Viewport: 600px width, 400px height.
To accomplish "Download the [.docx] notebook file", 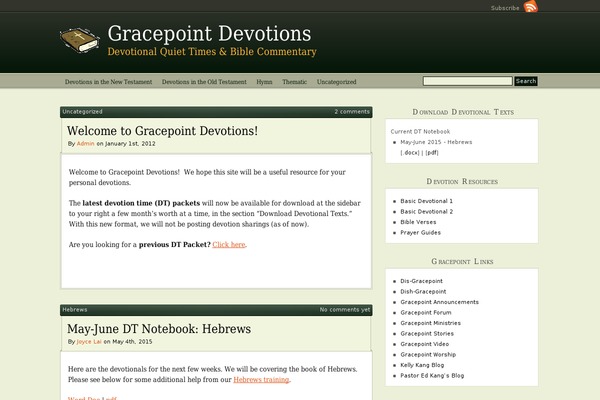I will (x=410, y=153).
